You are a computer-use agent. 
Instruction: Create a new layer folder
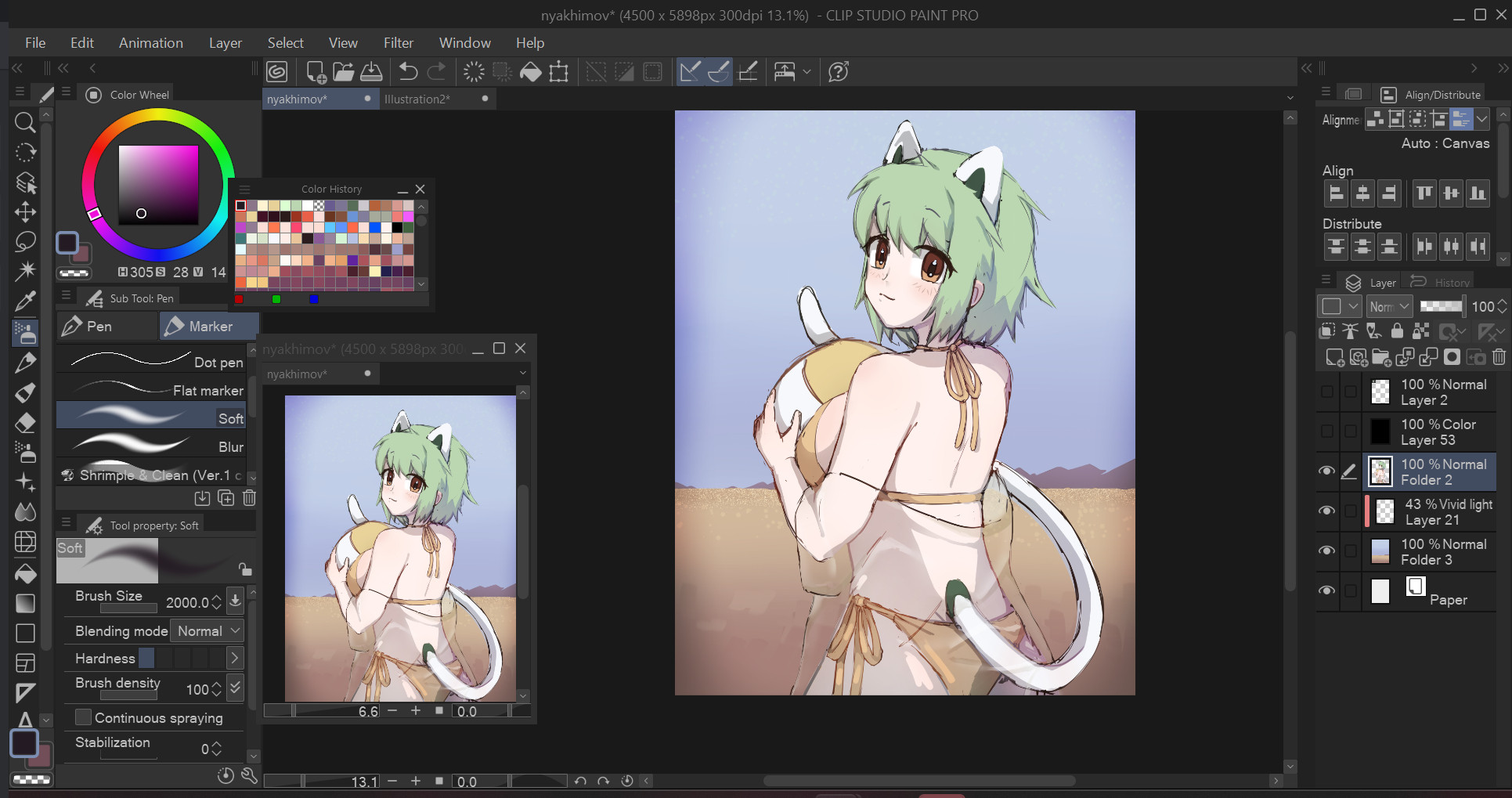(1382, 358)
